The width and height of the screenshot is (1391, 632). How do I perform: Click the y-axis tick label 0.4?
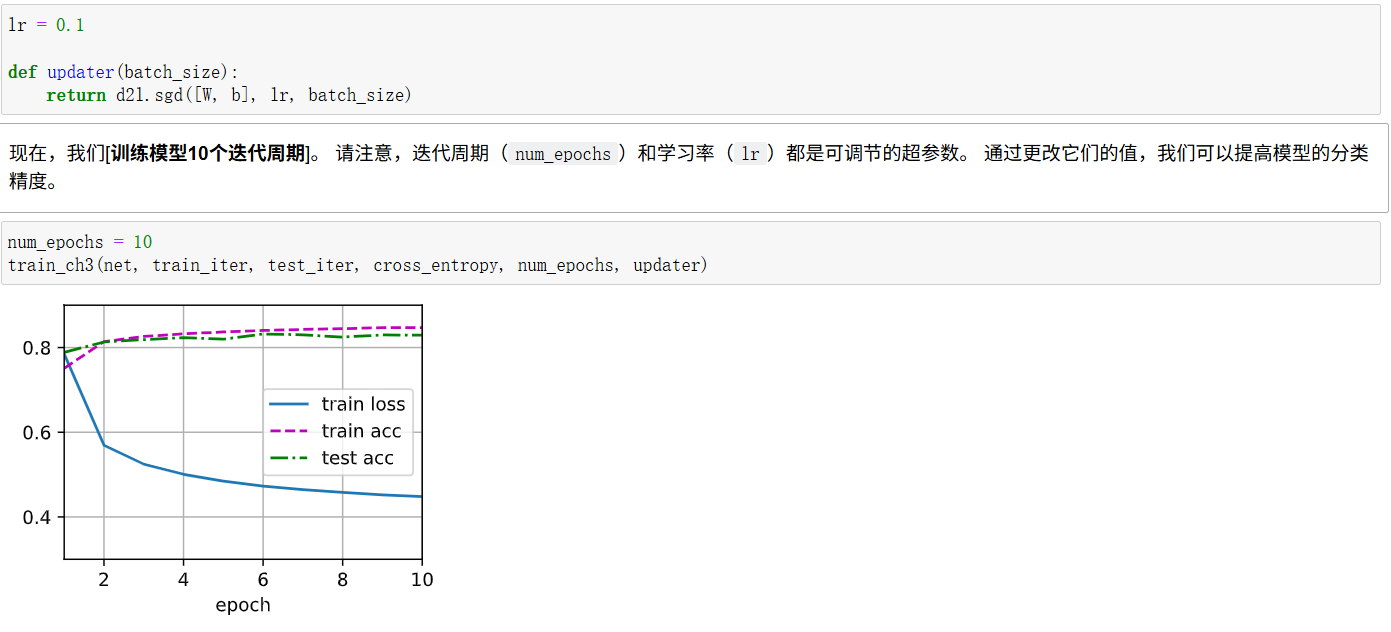[37, 518]
